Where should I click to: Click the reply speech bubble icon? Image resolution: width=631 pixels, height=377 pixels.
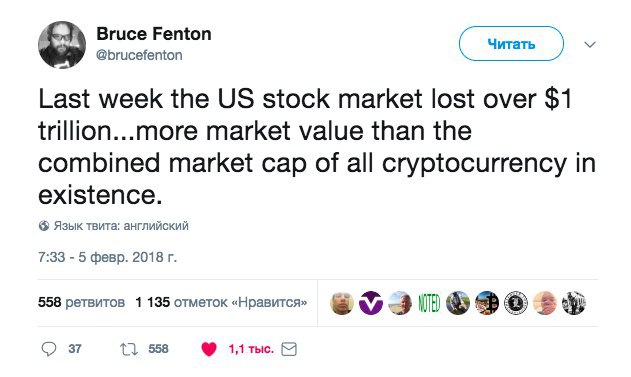coord(49,349)
